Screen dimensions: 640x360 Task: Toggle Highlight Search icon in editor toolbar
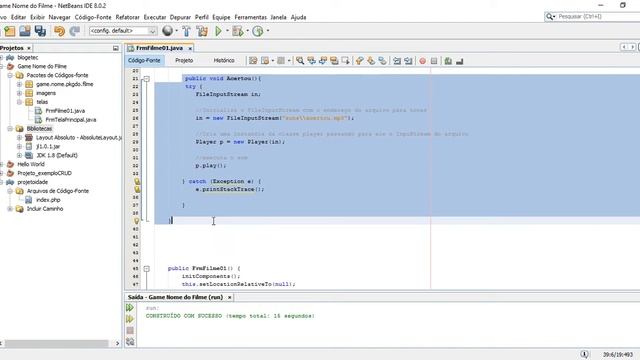click(x=334, y=61)
